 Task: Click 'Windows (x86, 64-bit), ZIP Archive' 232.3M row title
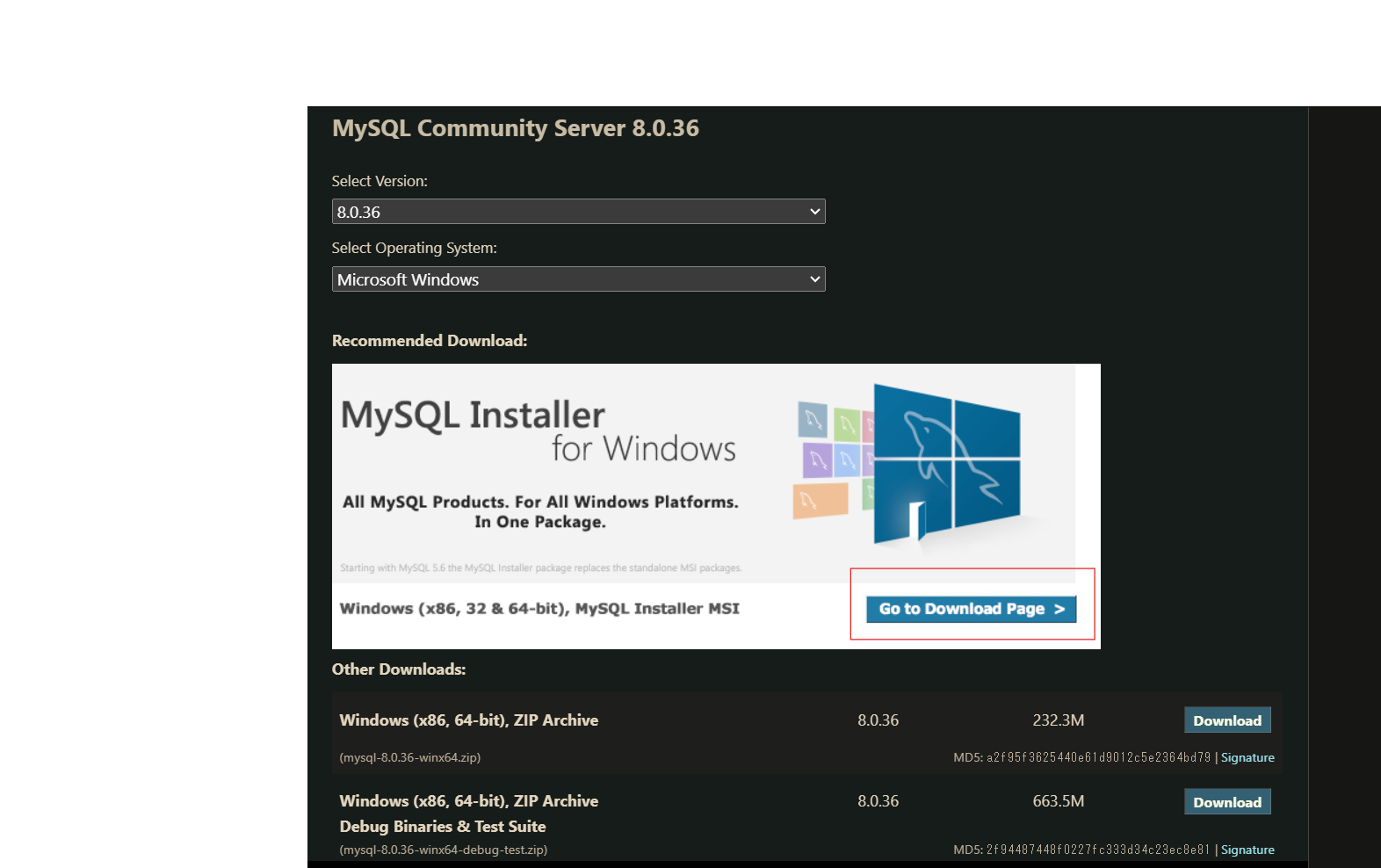point(469,720)
